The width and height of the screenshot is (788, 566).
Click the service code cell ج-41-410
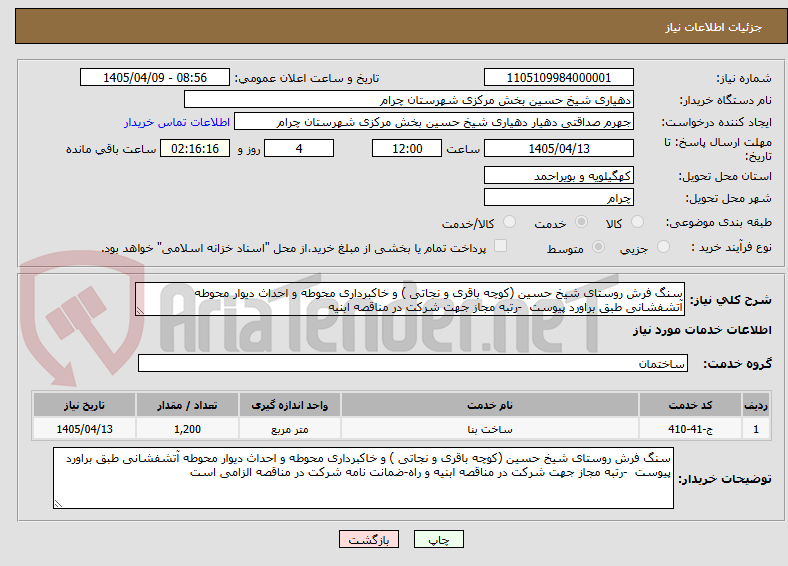click(691, 429)
